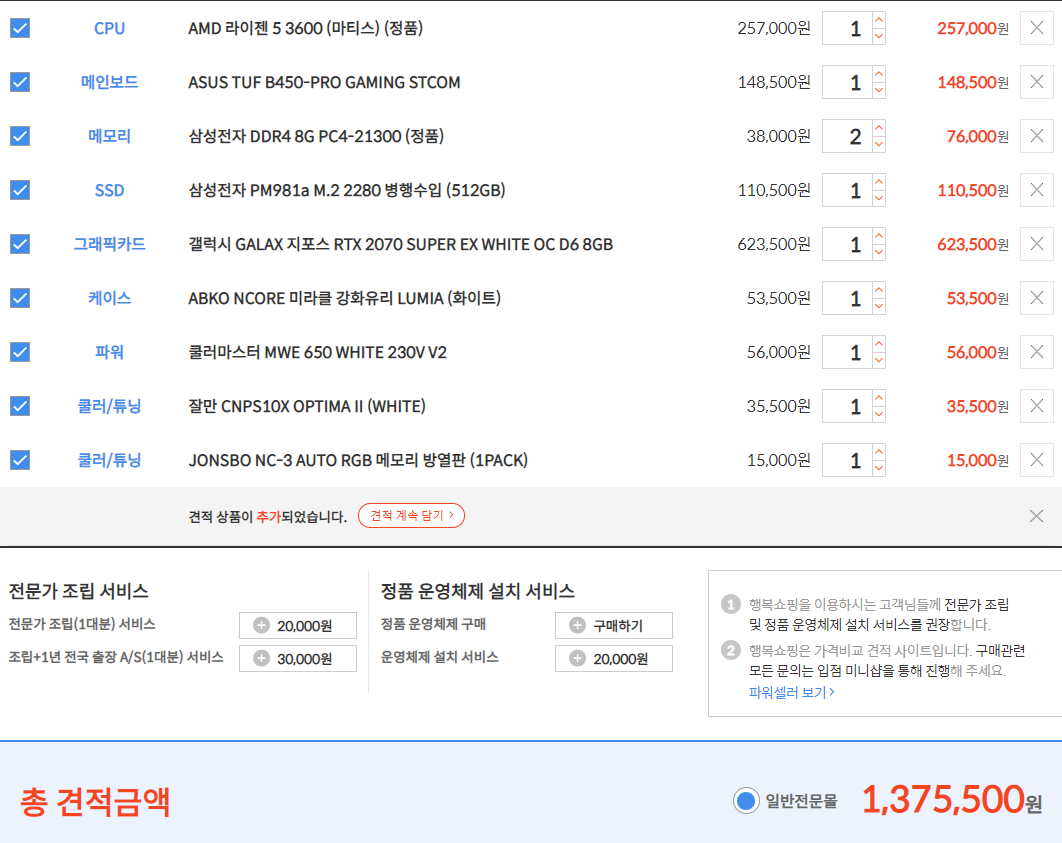Remove 삼성전자 DDR4 8G memory with X
Screen dimensions: 1062x843
click(1036, 136)
